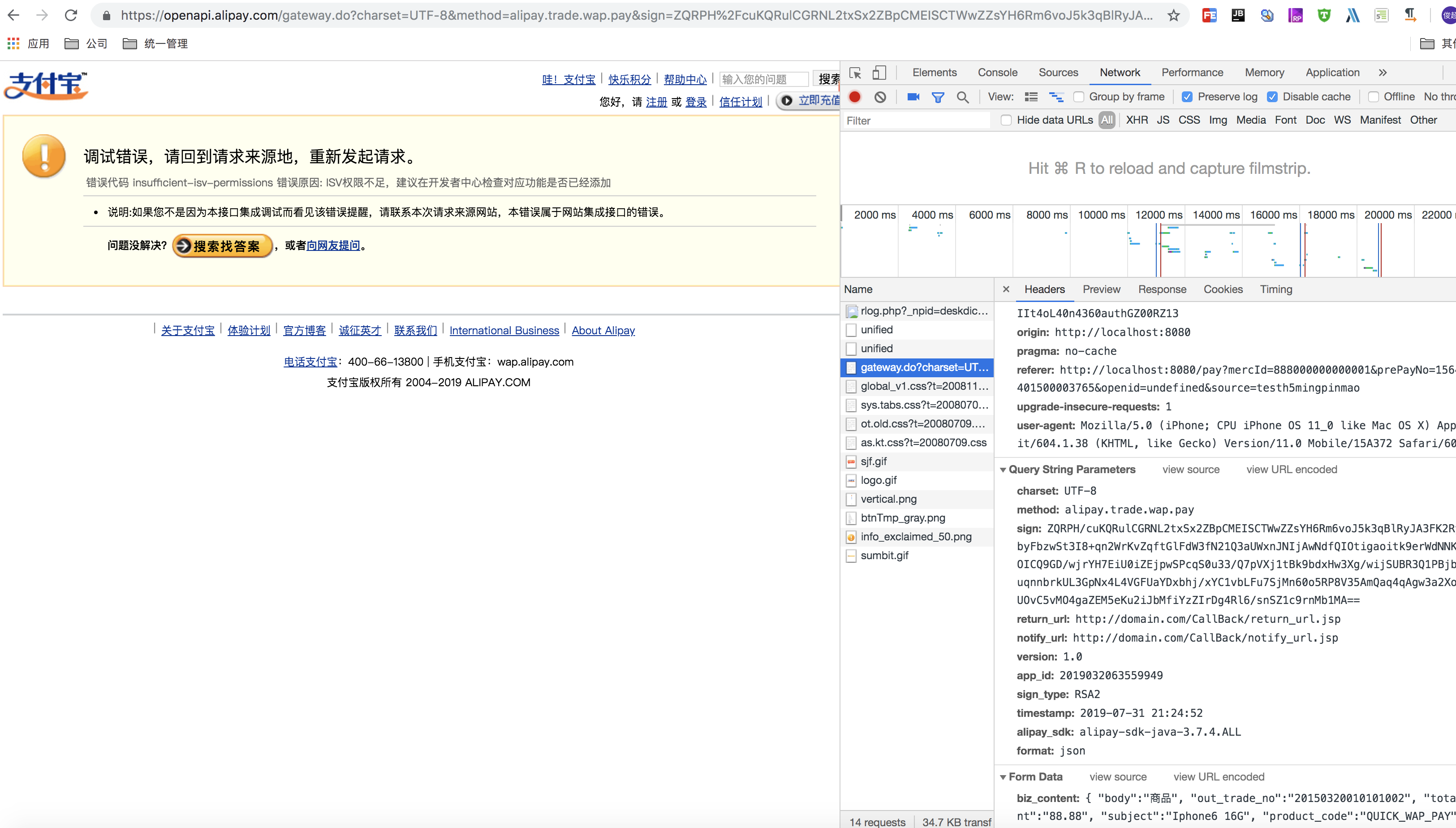Click the 帮助中心 link
This screenshot has height=828, width=1456.
685,79
